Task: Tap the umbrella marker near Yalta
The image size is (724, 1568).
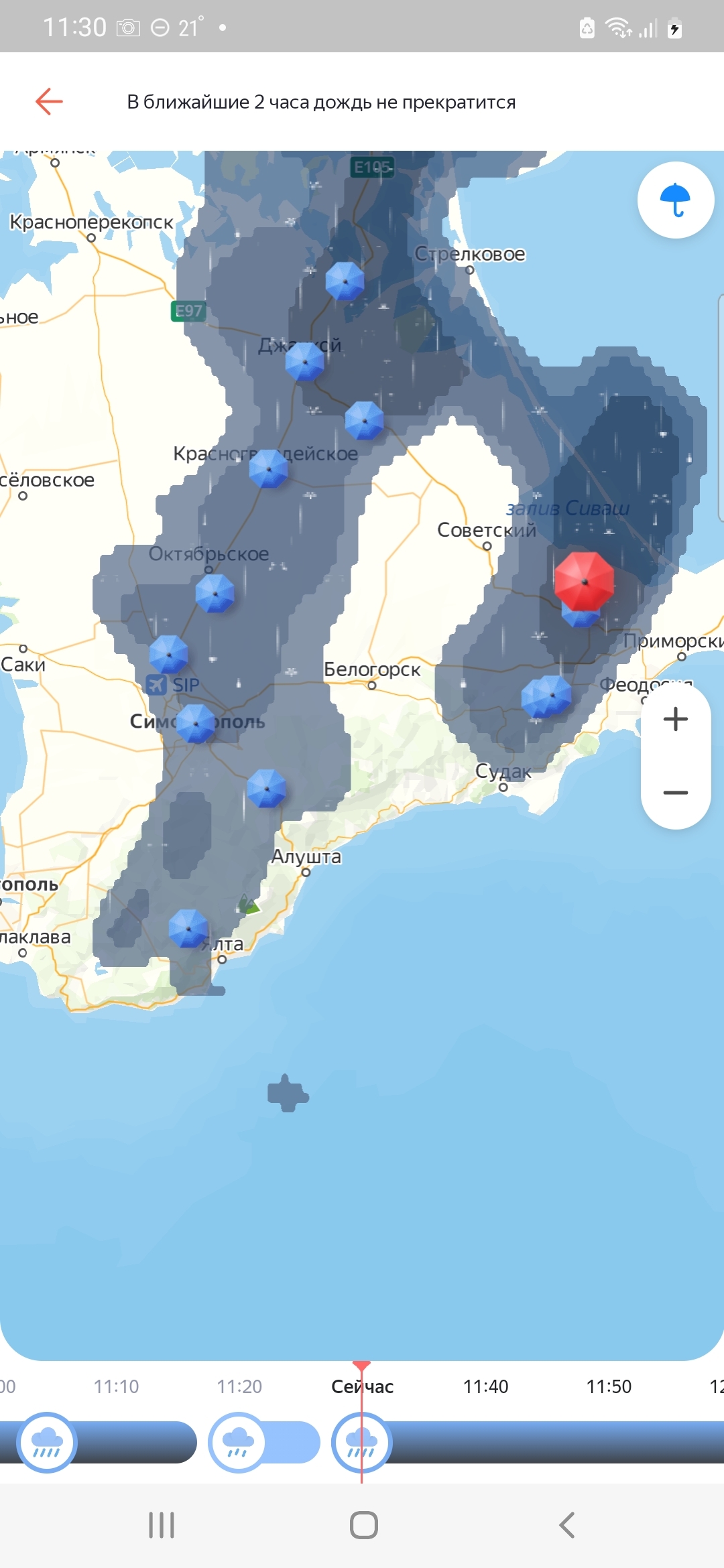Action: (188, 928)
